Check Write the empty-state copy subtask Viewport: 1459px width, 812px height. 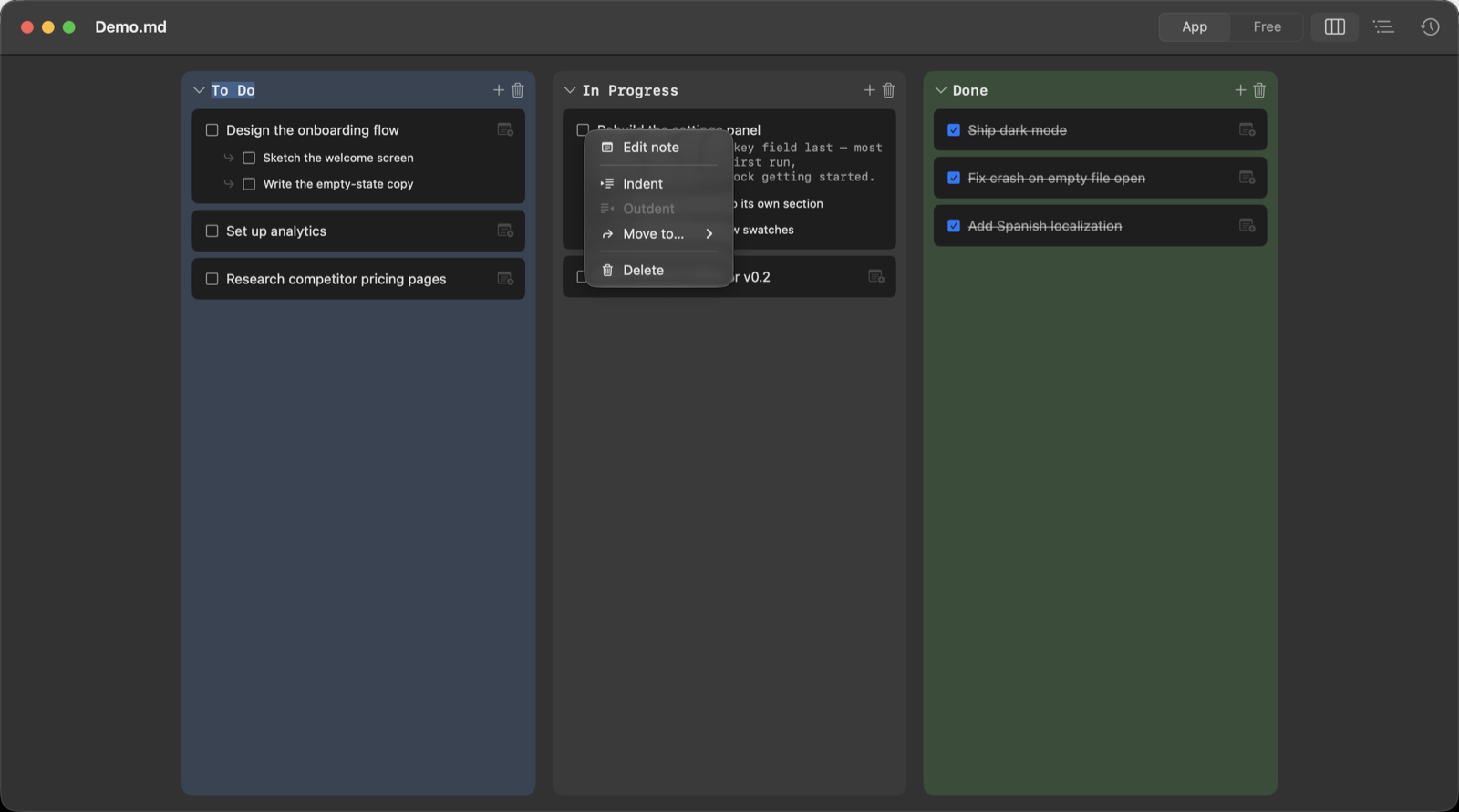249,184
